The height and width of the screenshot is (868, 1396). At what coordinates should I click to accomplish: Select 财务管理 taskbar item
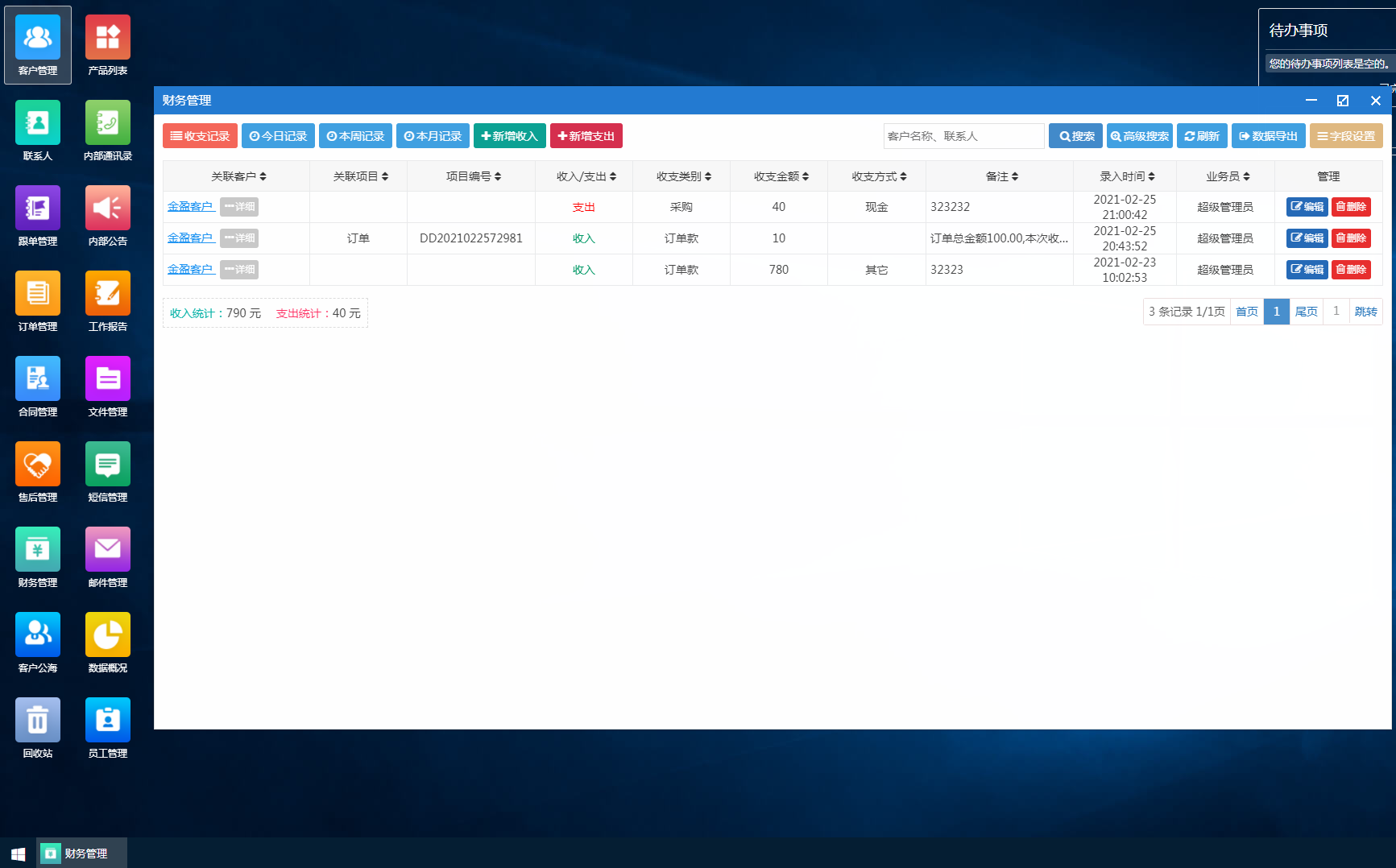click(82, 854)
